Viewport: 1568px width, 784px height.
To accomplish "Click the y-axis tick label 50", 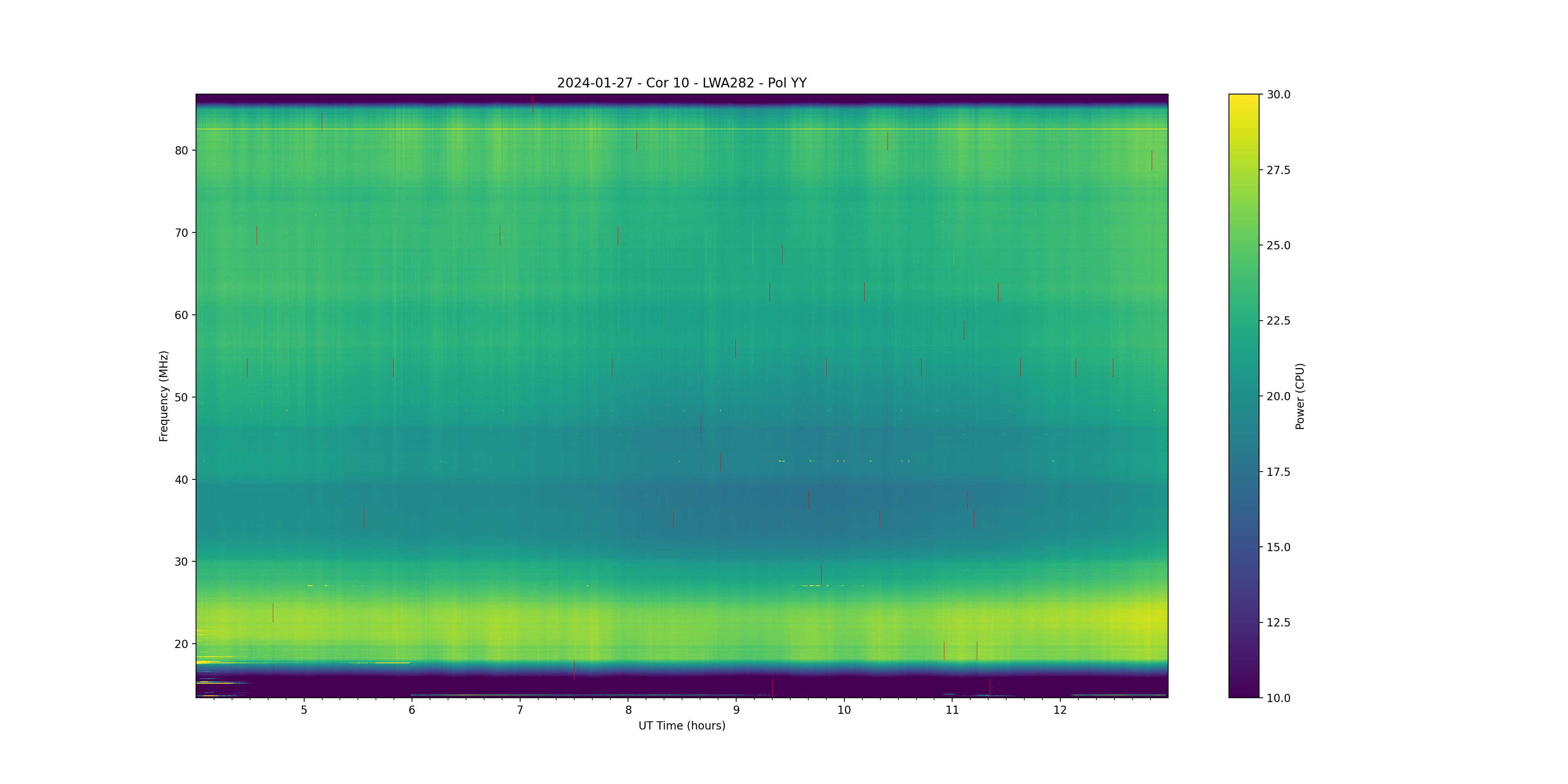I will 181,397.
